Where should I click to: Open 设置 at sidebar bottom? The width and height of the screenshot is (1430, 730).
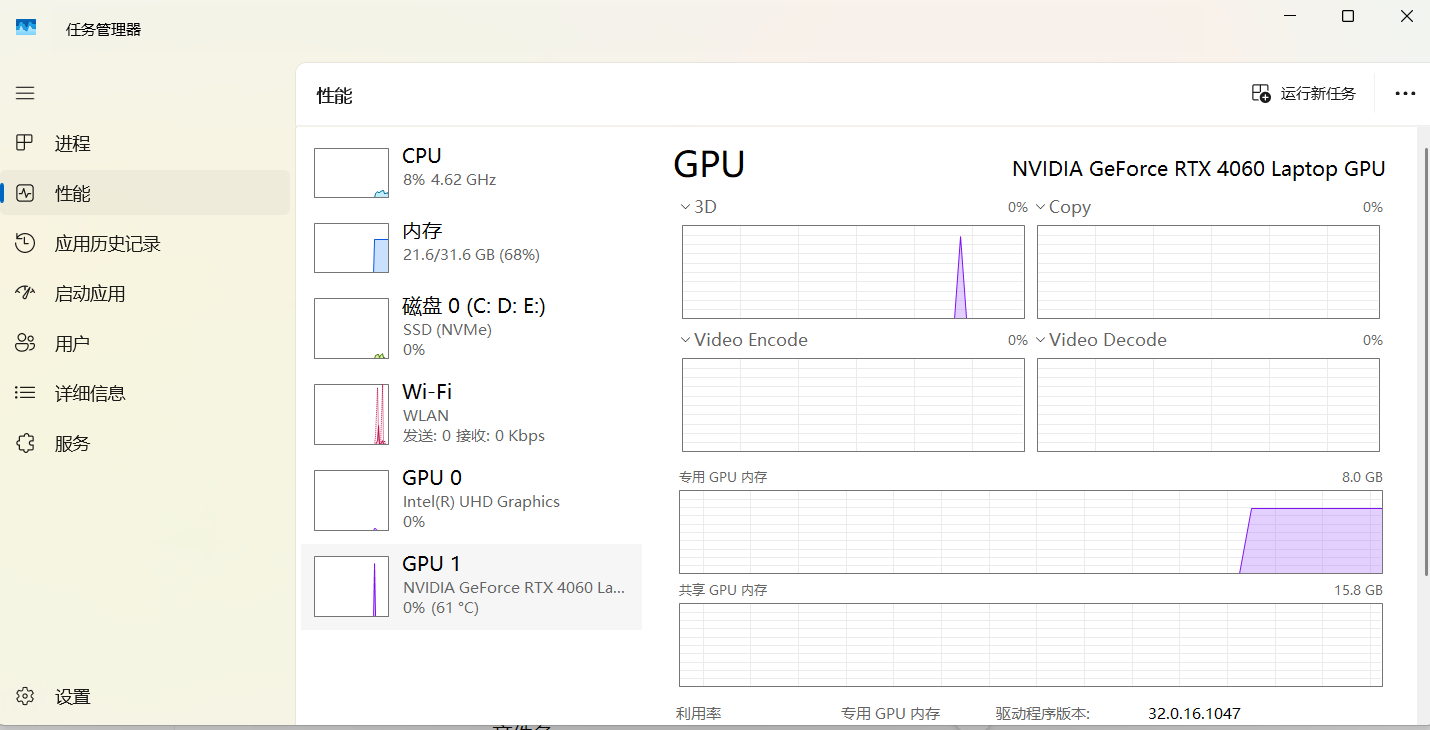pyautogui.click(x=145, y=696)
